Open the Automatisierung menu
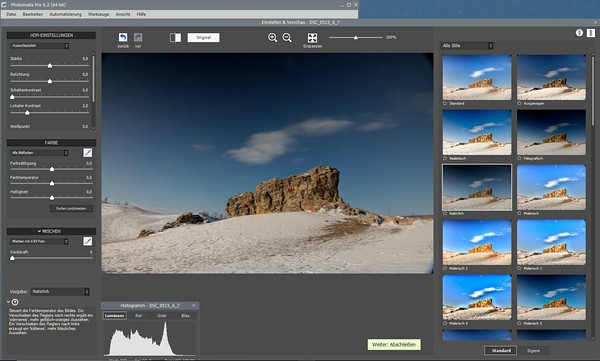Screen dimensions: 600x361 click(x=65, y=14)
